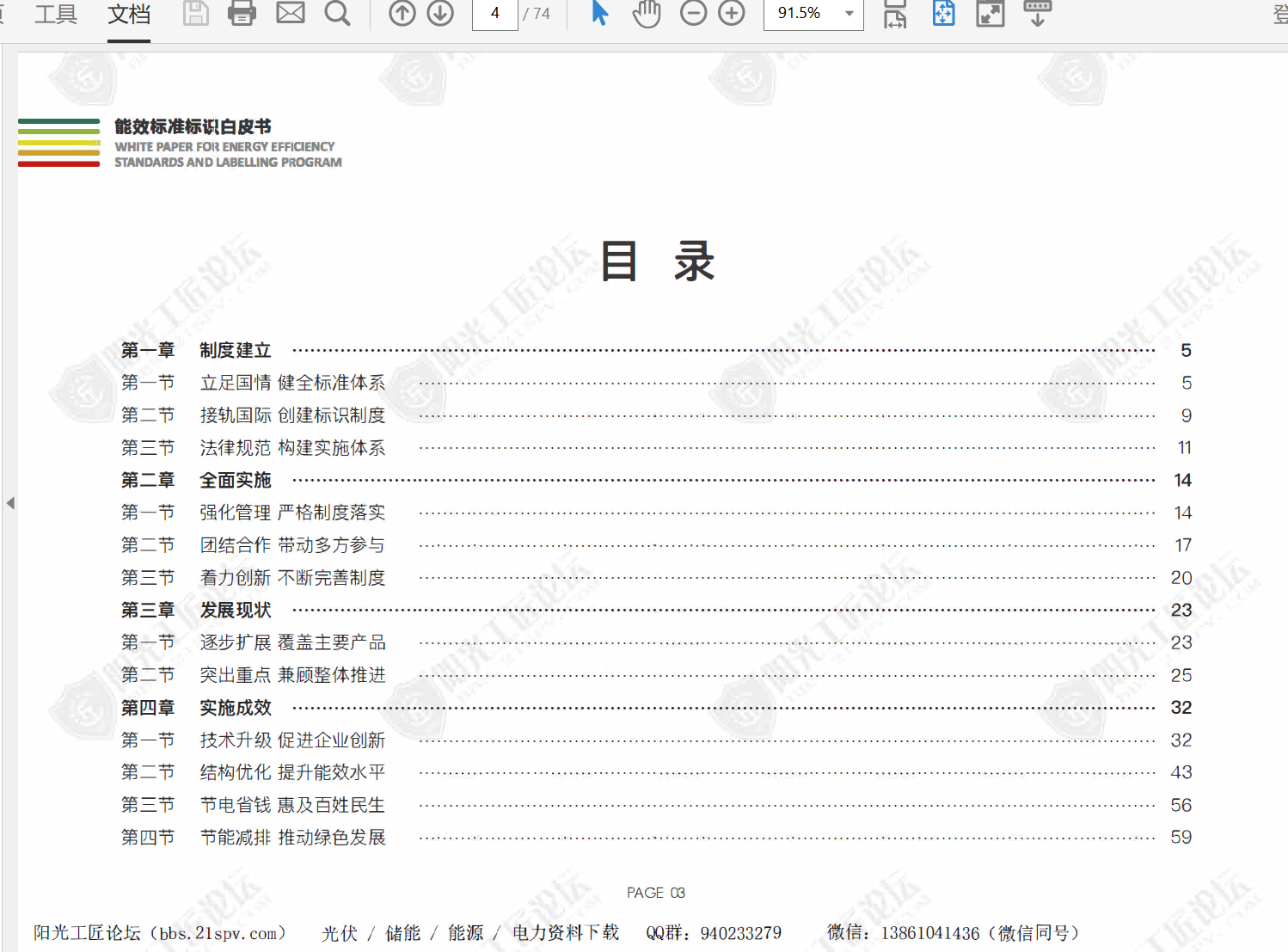The width and height of the screenshot is (1288, 952).
Task: Open search with magnifier icon
Action: [338, 13]
